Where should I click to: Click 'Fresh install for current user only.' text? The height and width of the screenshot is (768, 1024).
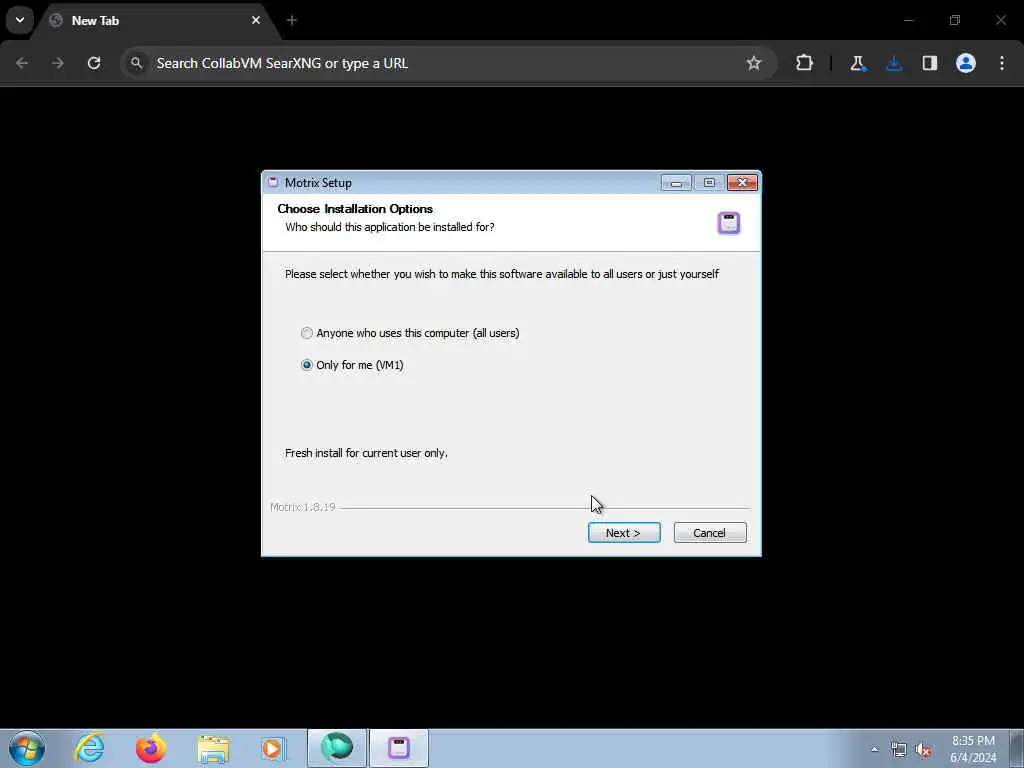[366, 453]
